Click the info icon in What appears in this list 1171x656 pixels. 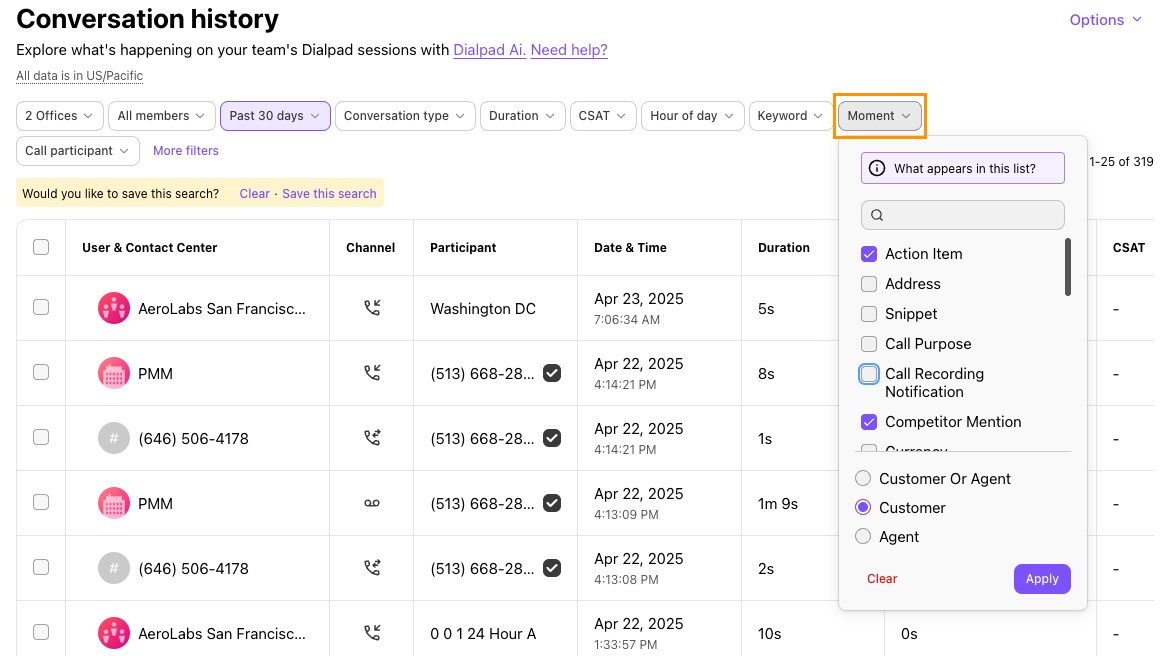[x=878, y=169]
